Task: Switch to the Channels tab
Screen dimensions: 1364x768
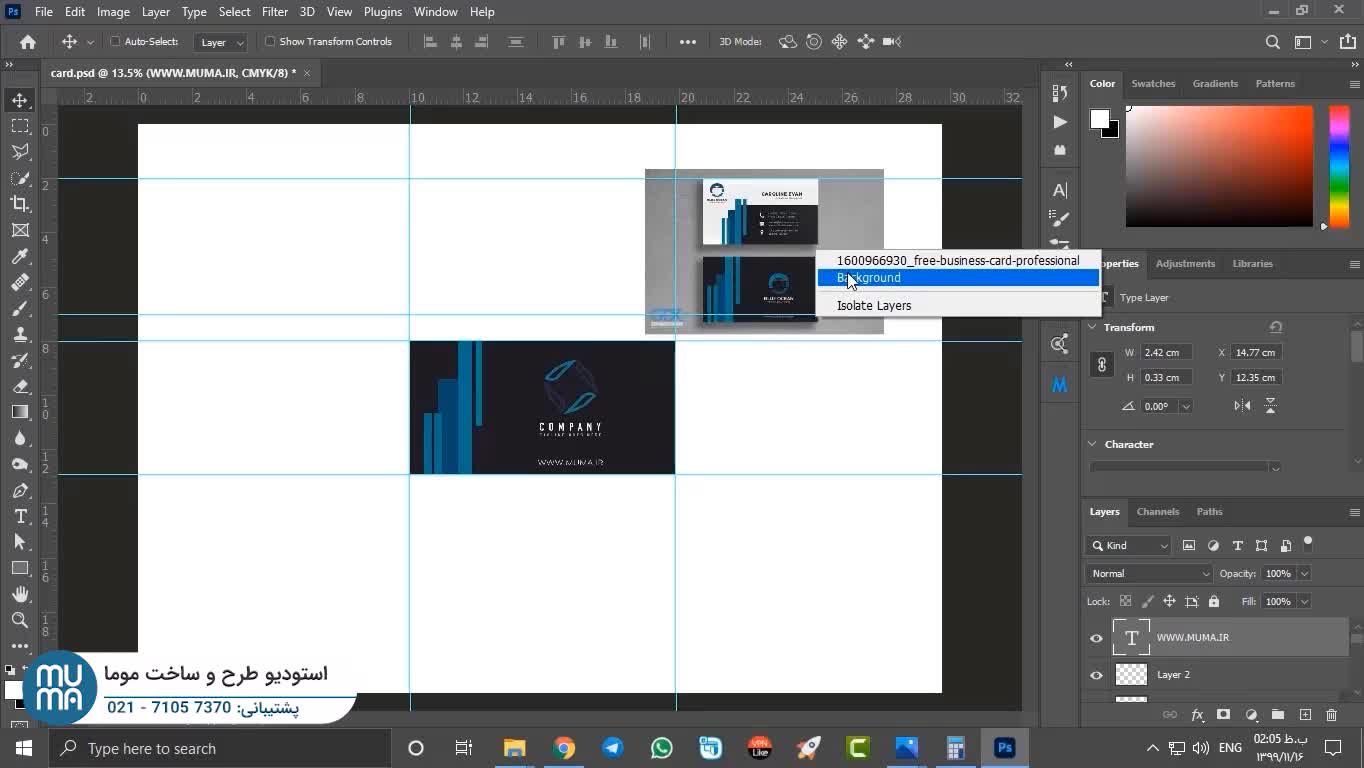Action: point(1157,512)
